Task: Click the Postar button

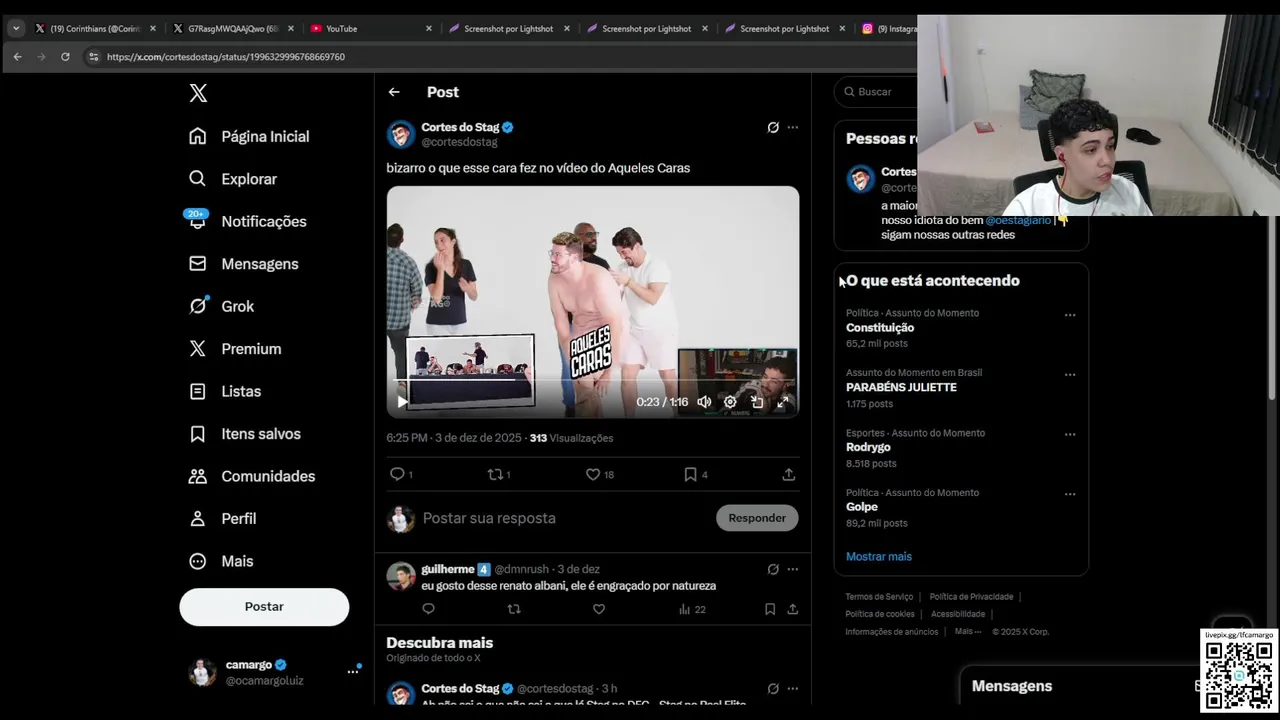Action: (264, 607)
